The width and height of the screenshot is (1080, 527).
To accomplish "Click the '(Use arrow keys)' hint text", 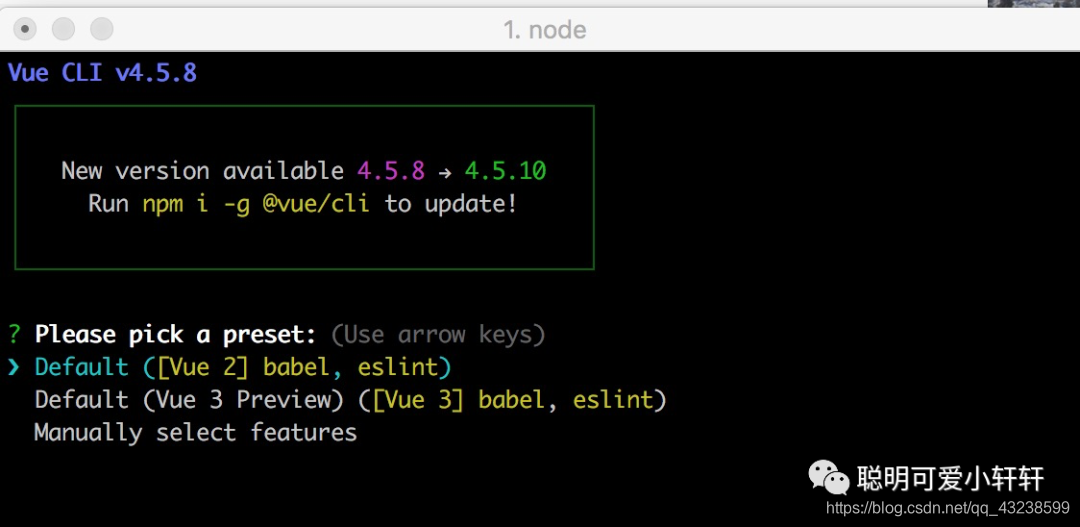I will click(438, 335).
